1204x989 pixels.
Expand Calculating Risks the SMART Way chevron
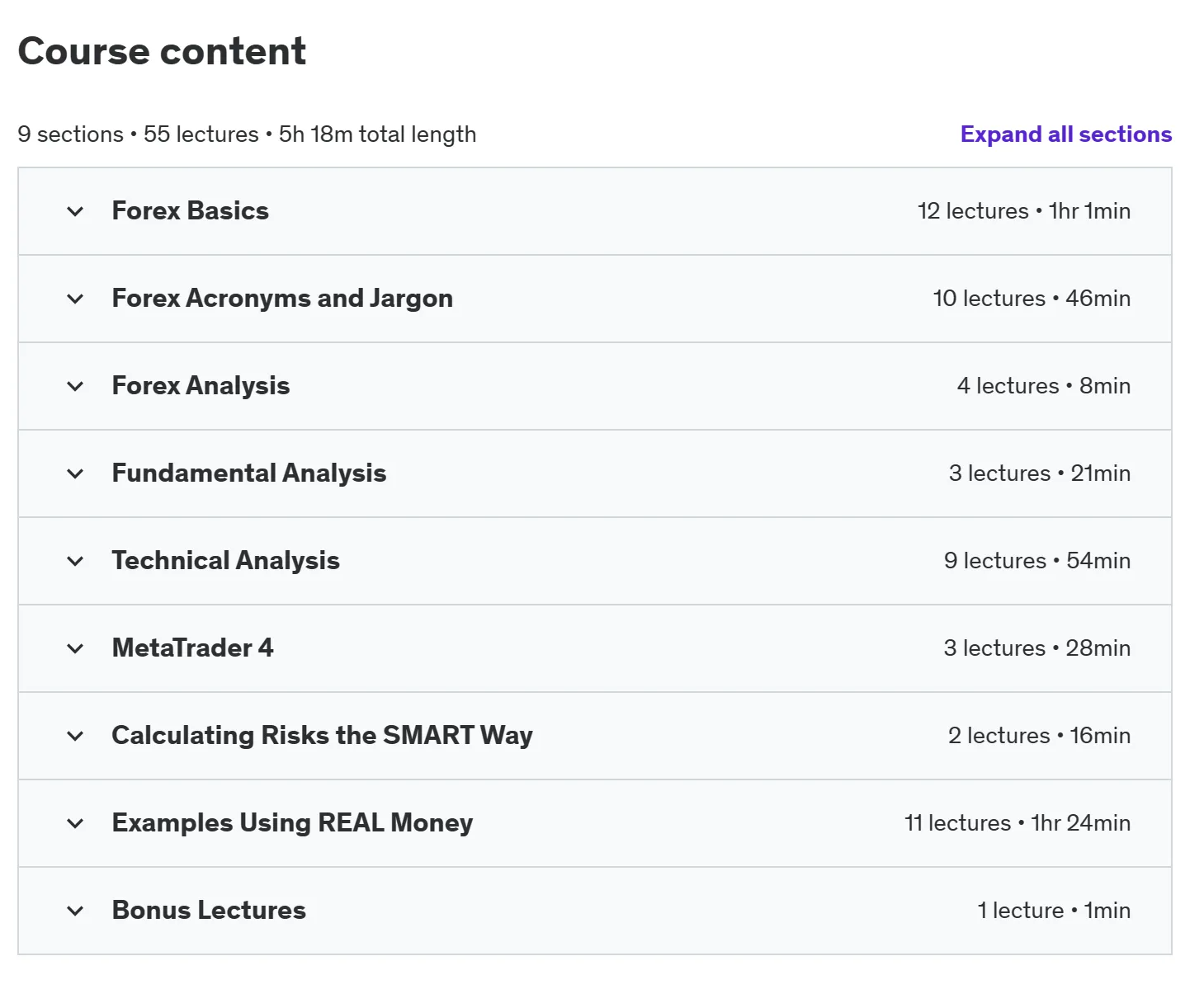pyautogui.click(x=75, y=736)
